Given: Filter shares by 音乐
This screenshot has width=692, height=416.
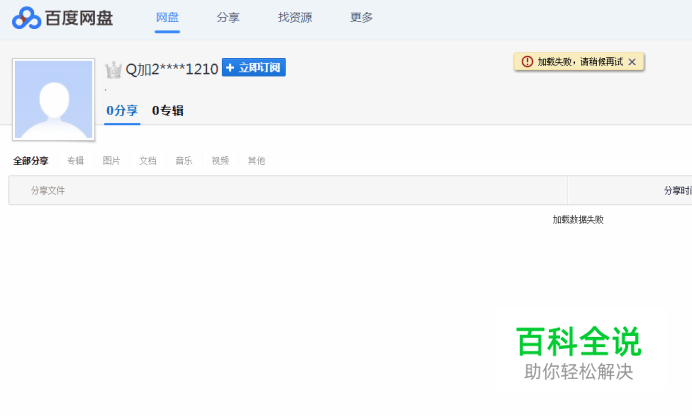Looking at the screenshot, I should pos(184,161).
